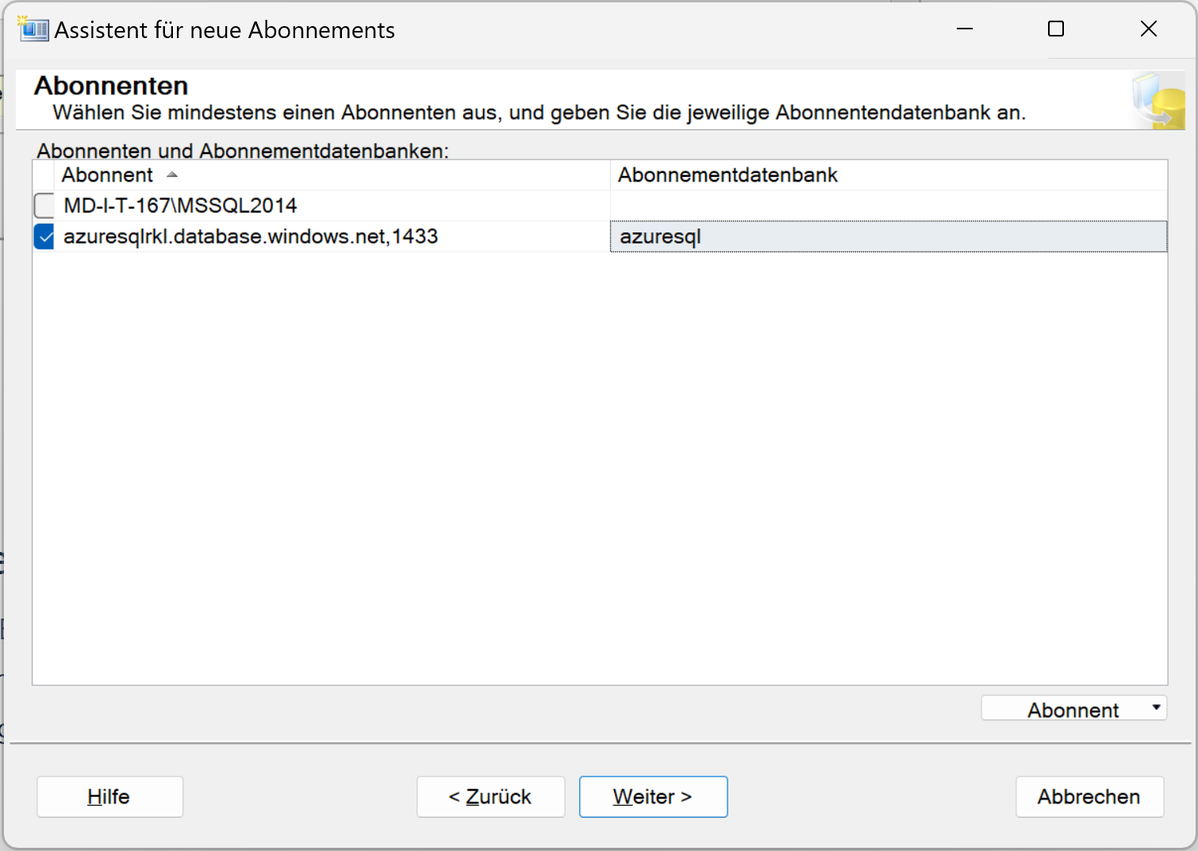
Task: Open the Abonnent dropdown button
Action: click(1074, 709)
